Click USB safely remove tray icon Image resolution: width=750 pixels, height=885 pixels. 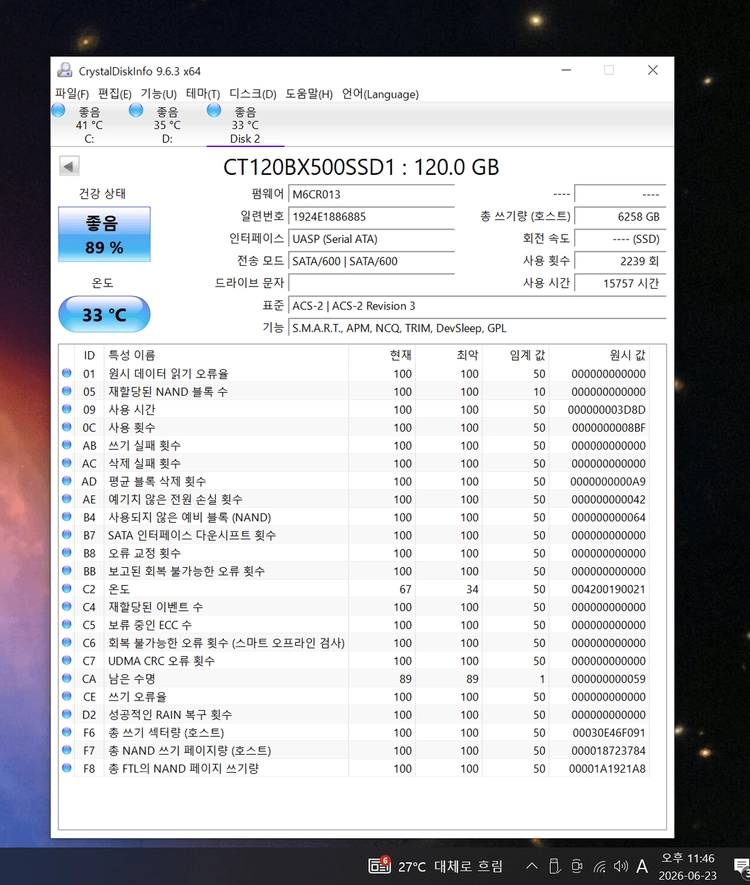tap(554, 866)
